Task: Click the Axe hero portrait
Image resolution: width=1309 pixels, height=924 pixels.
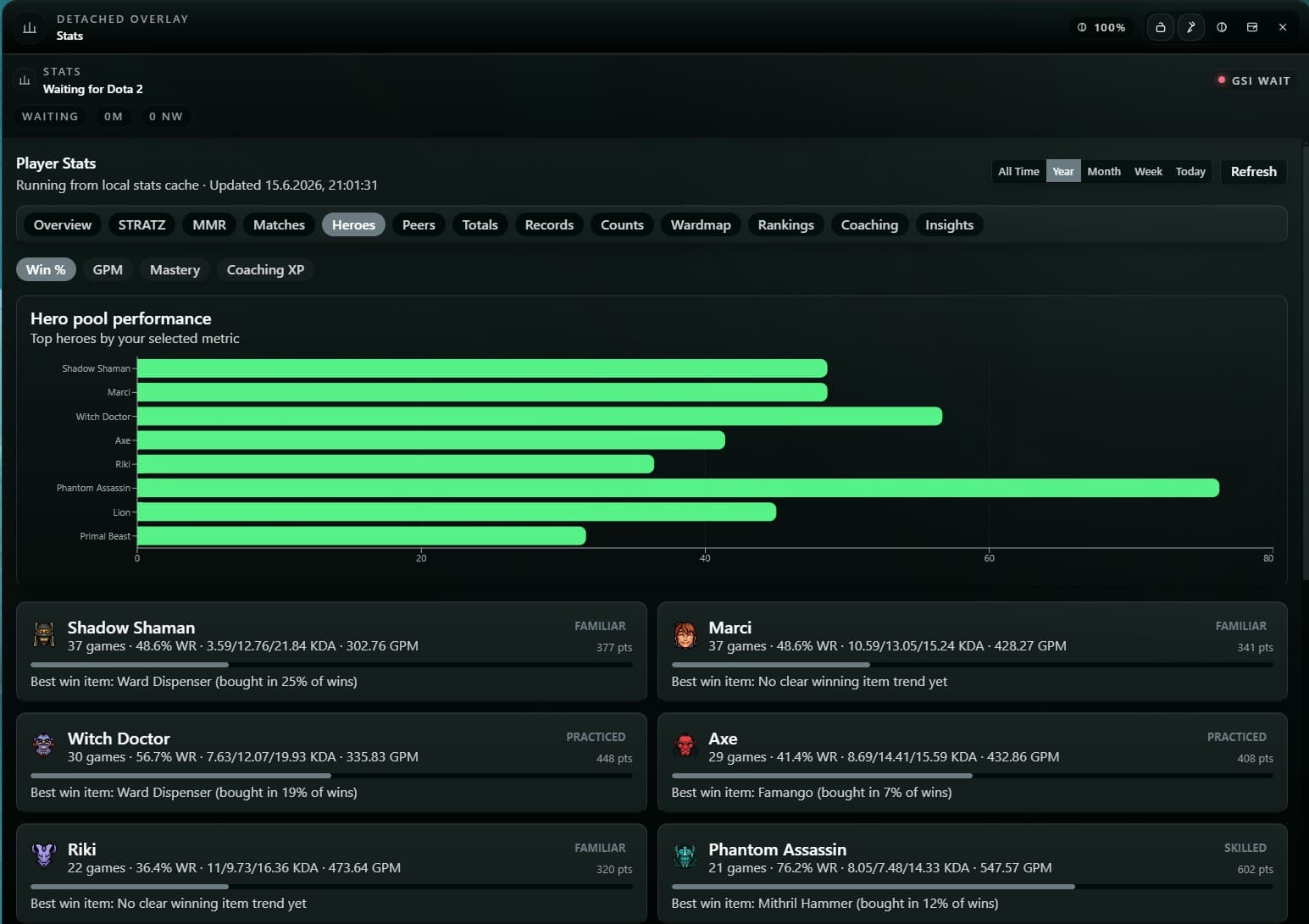Action: pyautogui.click(x=685, y=745)
